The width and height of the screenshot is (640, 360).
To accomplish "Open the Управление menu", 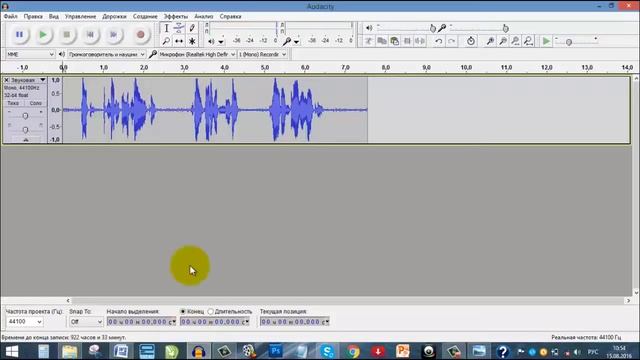I will (x=80, y=16).
